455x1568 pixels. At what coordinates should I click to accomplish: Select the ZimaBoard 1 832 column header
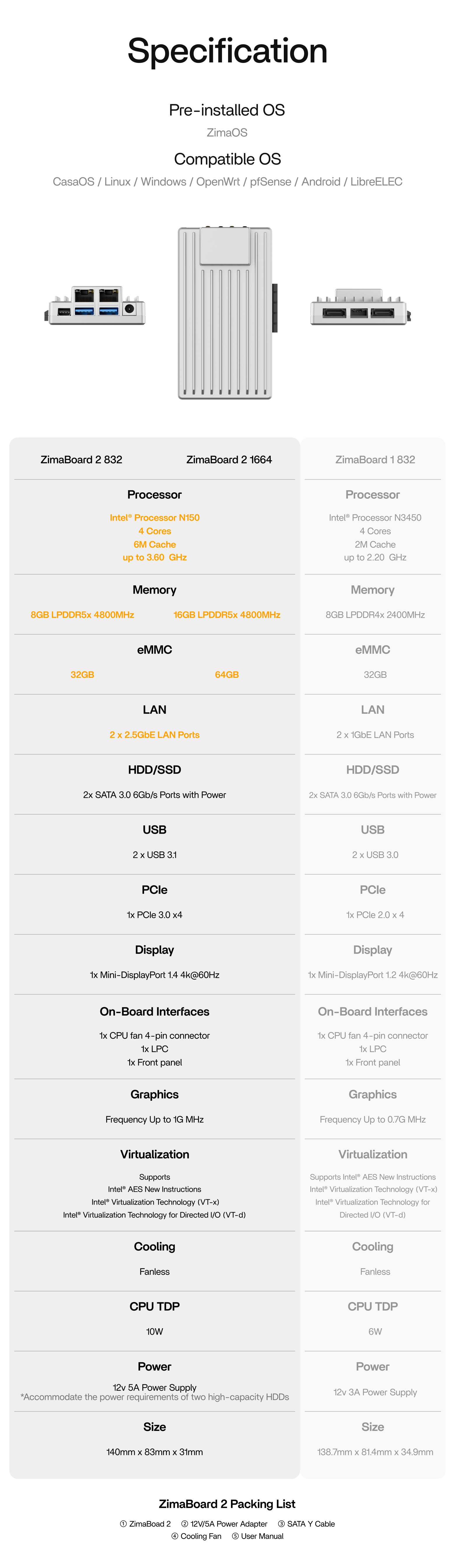(375, 460)
